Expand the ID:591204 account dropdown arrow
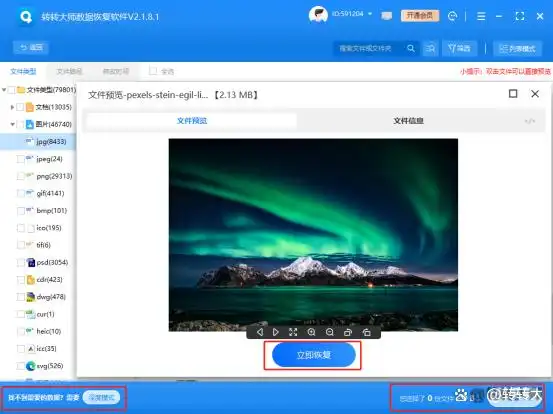 point(370,14)
